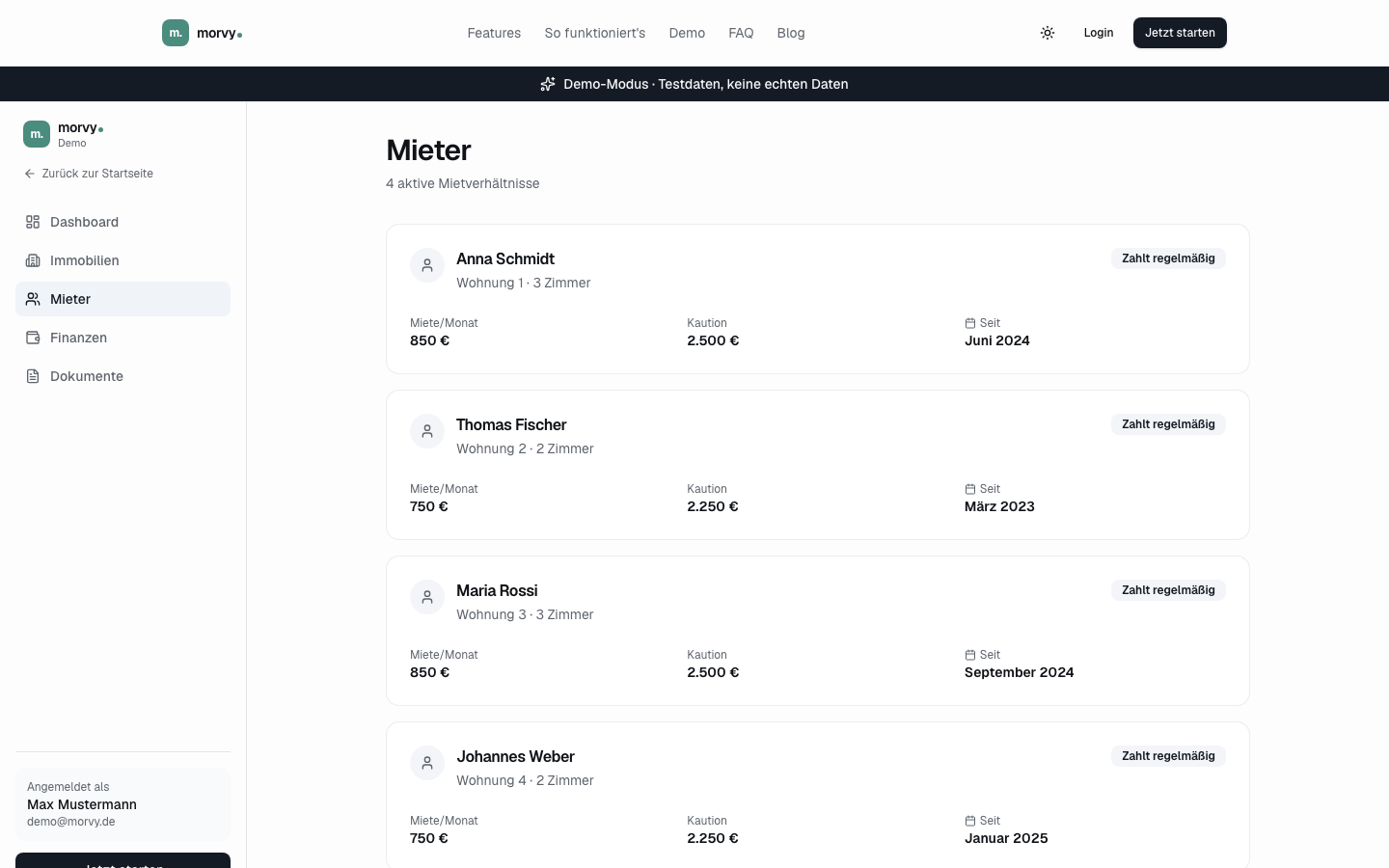Open Dokumente in the sidebar
Screen dimensions: 1389x868
tap(123, 376)
